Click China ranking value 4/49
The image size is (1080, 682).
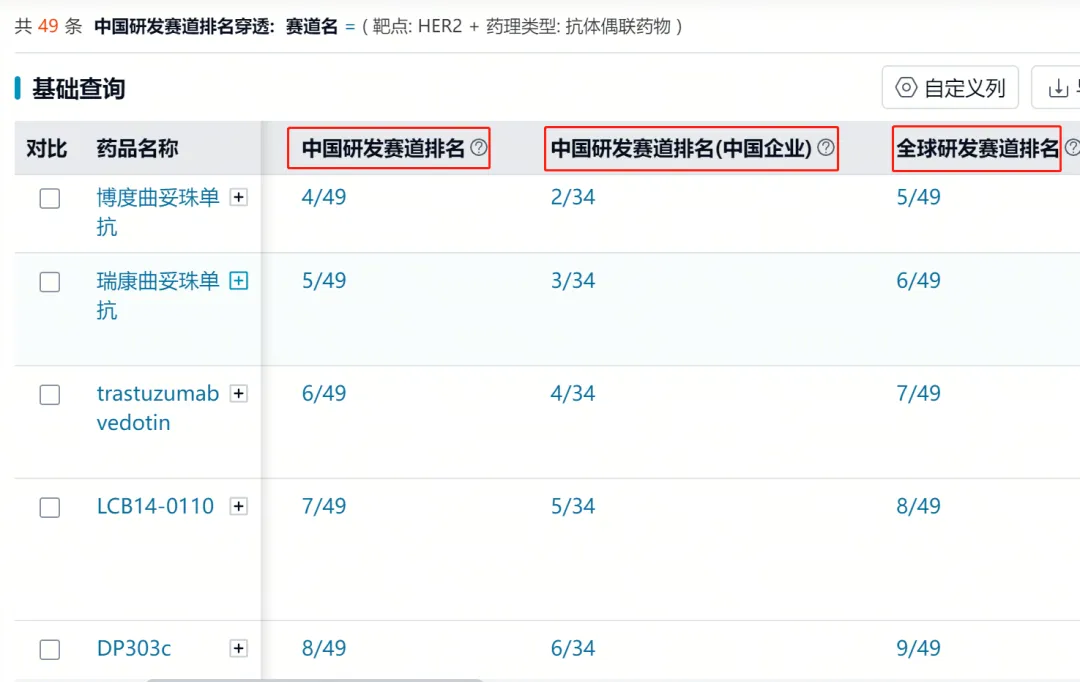coord(324,197)
